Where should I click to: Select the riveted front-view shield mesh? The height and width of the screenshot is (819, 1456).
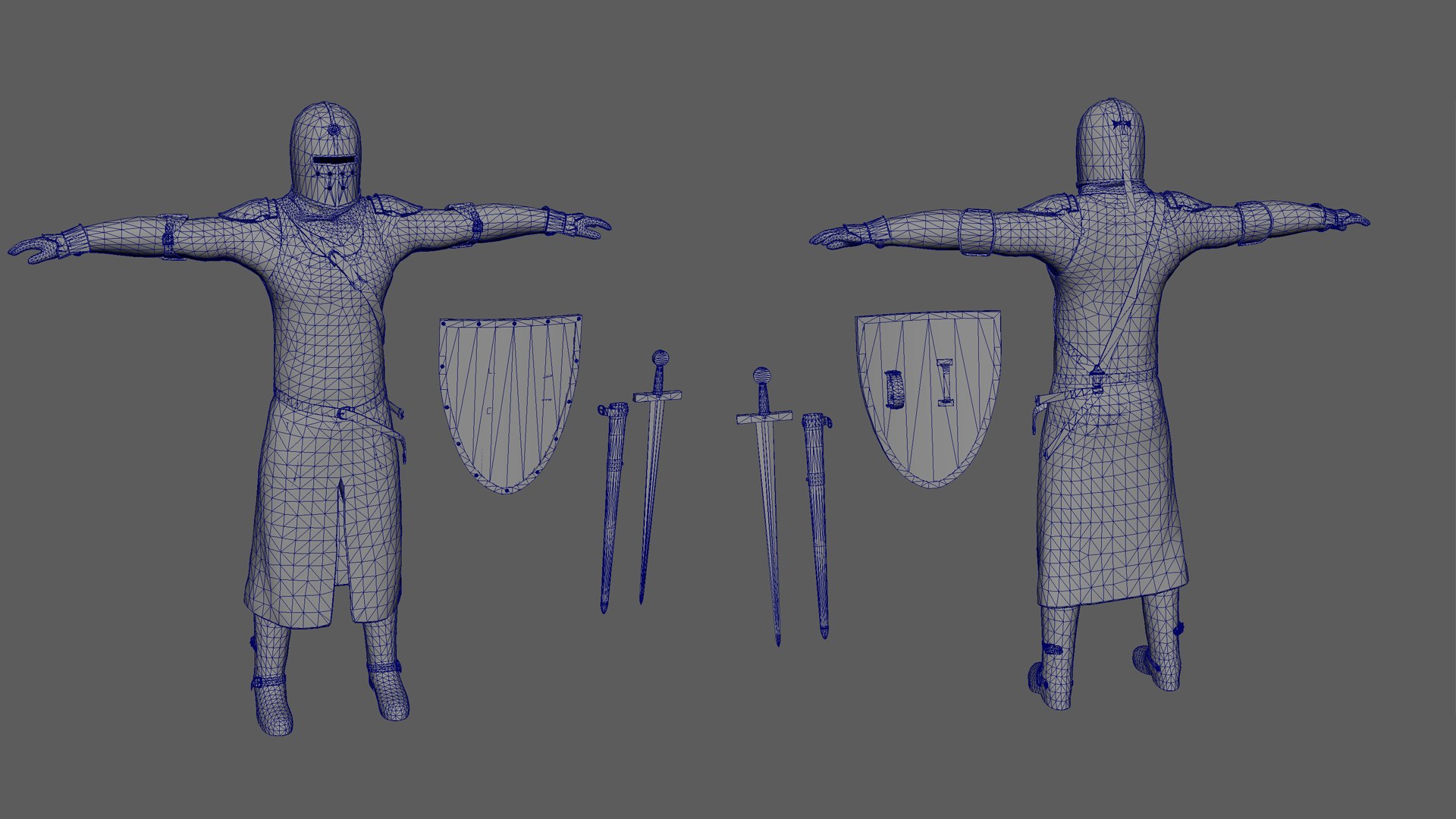[x=510, y=404]
